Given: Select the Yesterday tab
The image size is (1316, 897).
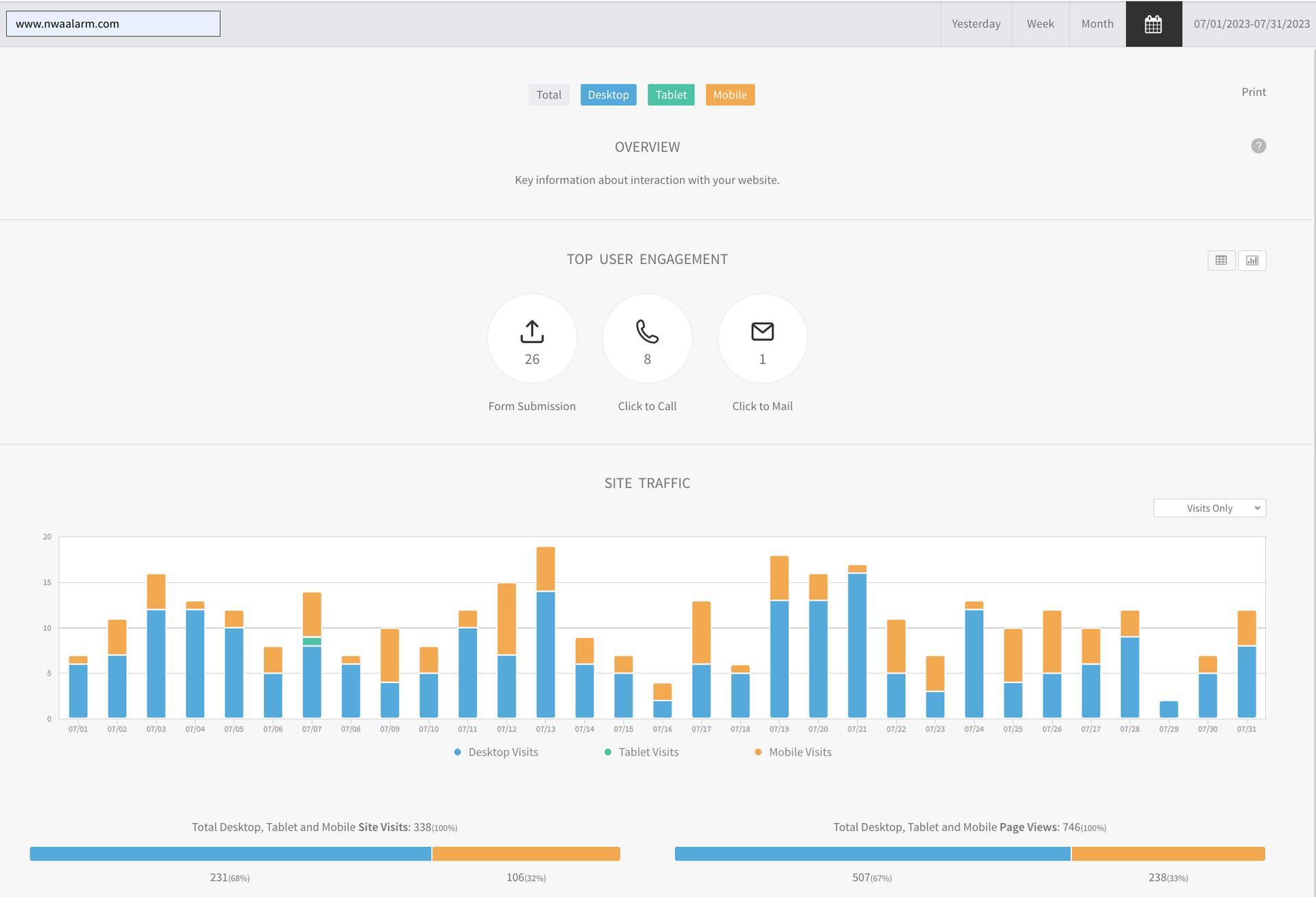Looking at the screenshot, I should [x=976, y=24].
